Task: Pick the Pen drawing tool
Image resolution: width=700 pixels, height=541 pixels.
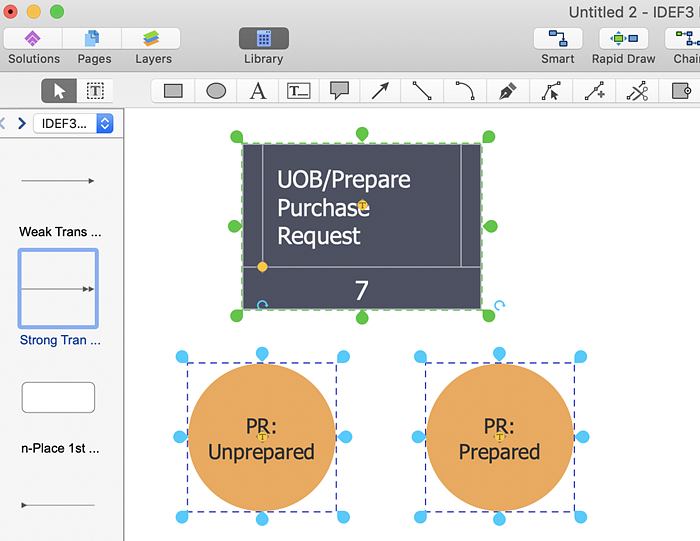Action: tap(507, 91)
